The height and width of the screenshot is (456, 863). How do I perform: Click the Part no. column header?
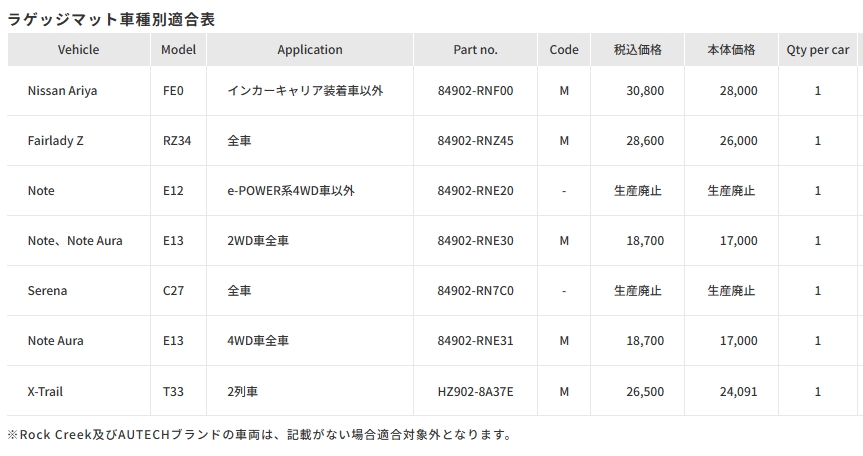[476, 50]
